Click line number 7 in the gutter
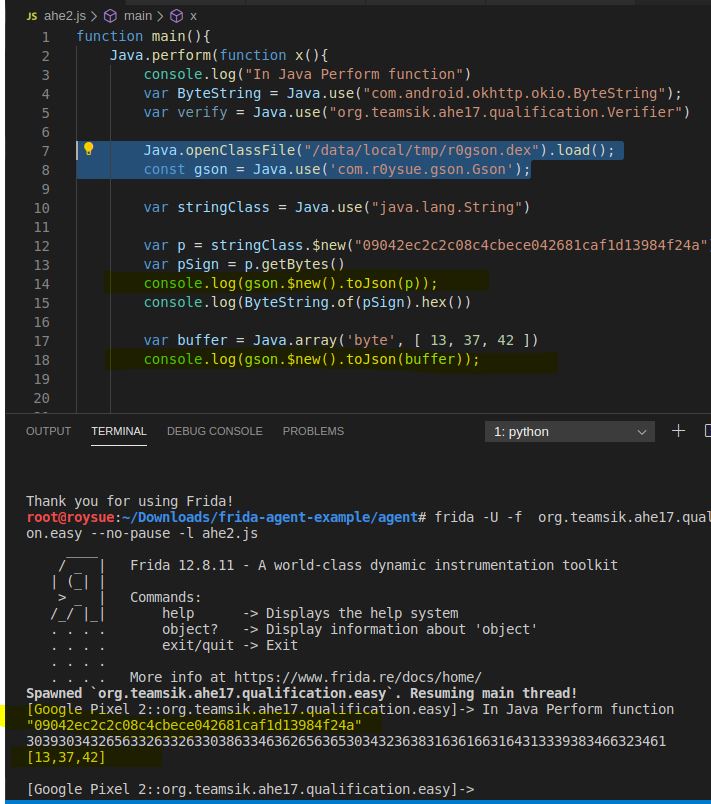711x804 pixels. coord(46,151)
